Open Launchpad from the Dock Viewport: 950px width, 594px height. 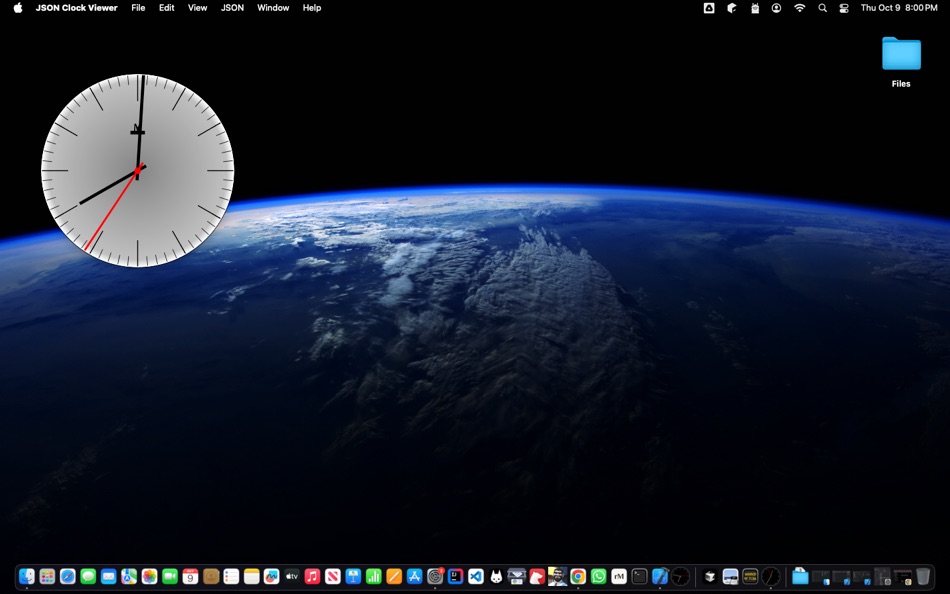click(45, 578)
